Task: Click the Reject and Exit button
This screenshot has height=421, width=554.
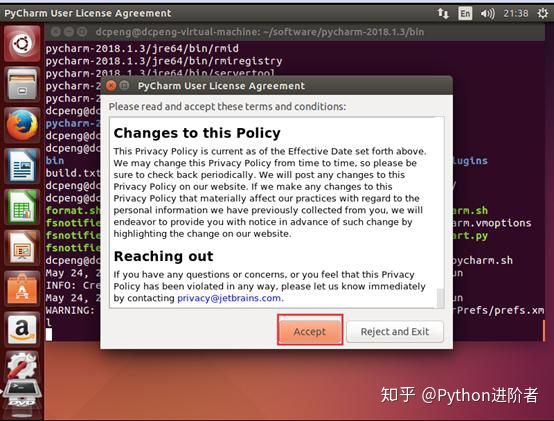Action: (395, 331)
